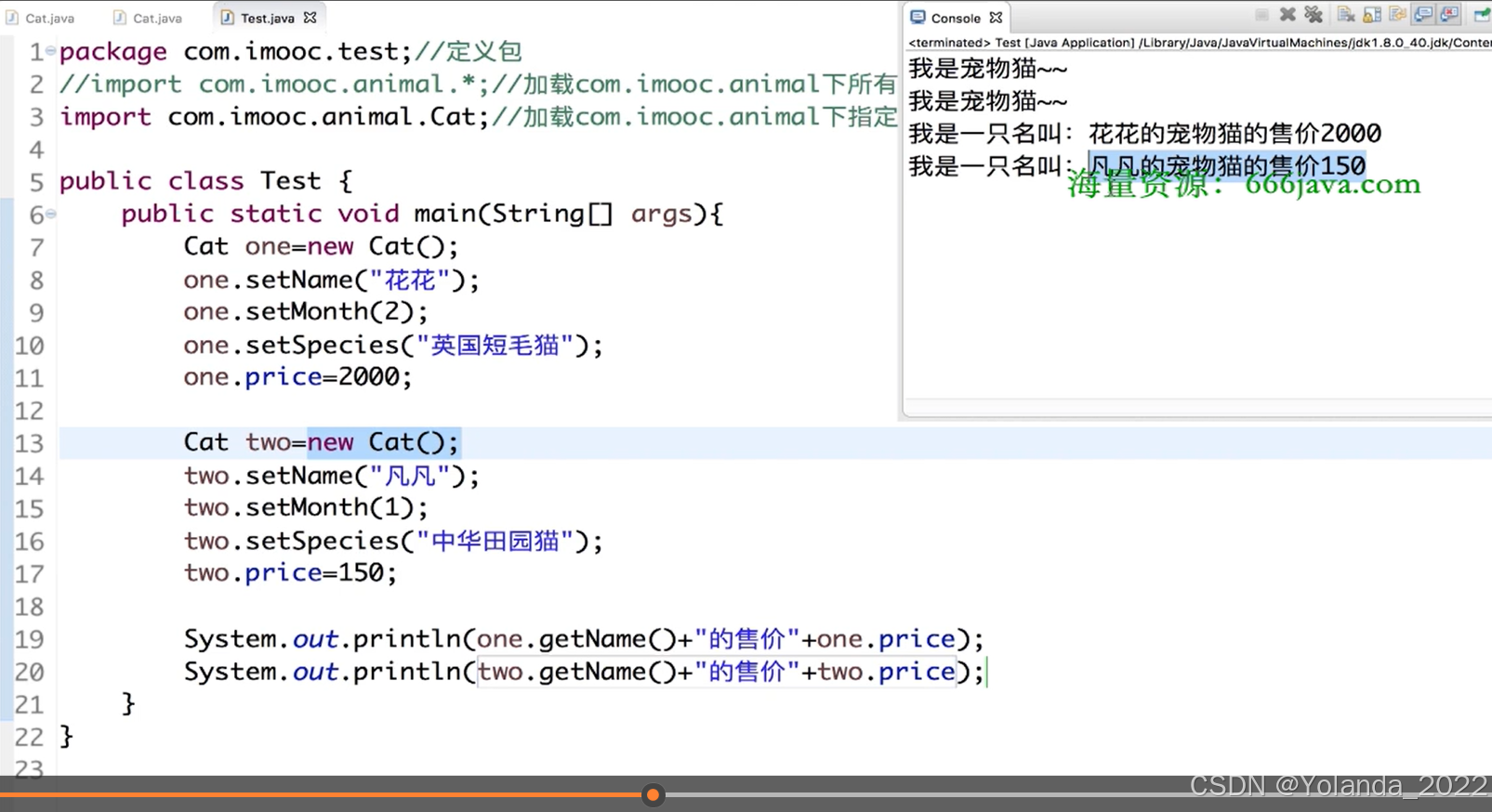This screenshot has height=812, width=1492.
Task: Collapse the fold marker at line 1
Action: tap(50, 50)
